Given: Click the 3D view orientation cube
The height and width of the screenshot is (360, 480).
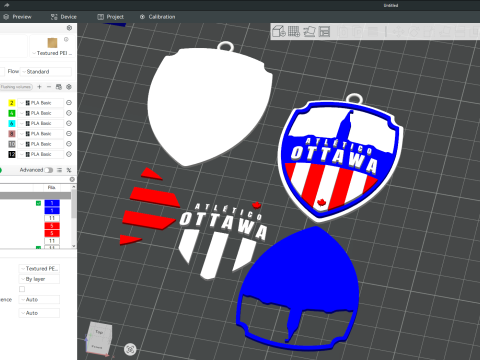Looking at the screenshot, I should 99,337.
